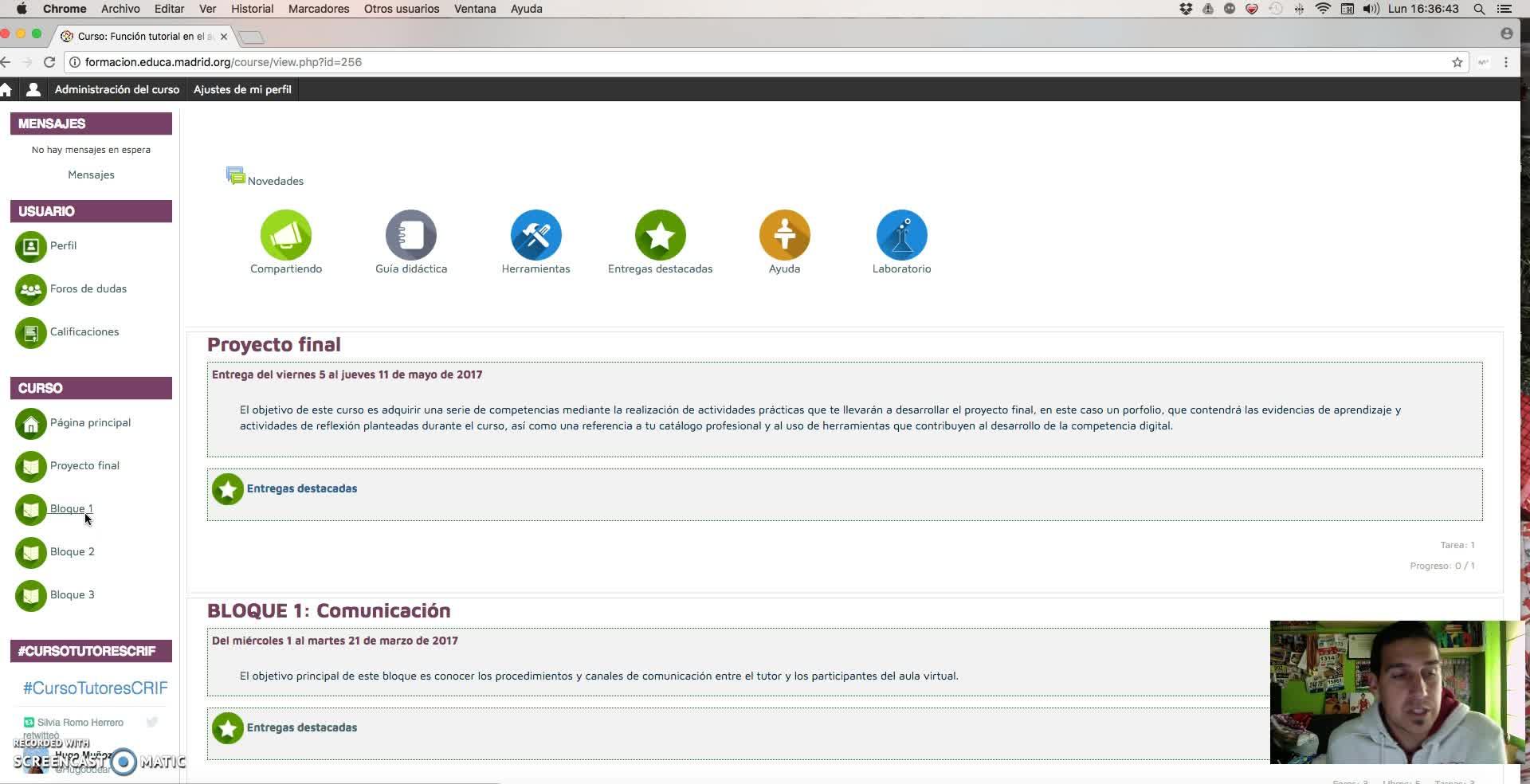This screenshot has width=1530, height=784.
Task: Click the Wi-Fi icon in the menu bar
Action: (x=1324, y=9)
